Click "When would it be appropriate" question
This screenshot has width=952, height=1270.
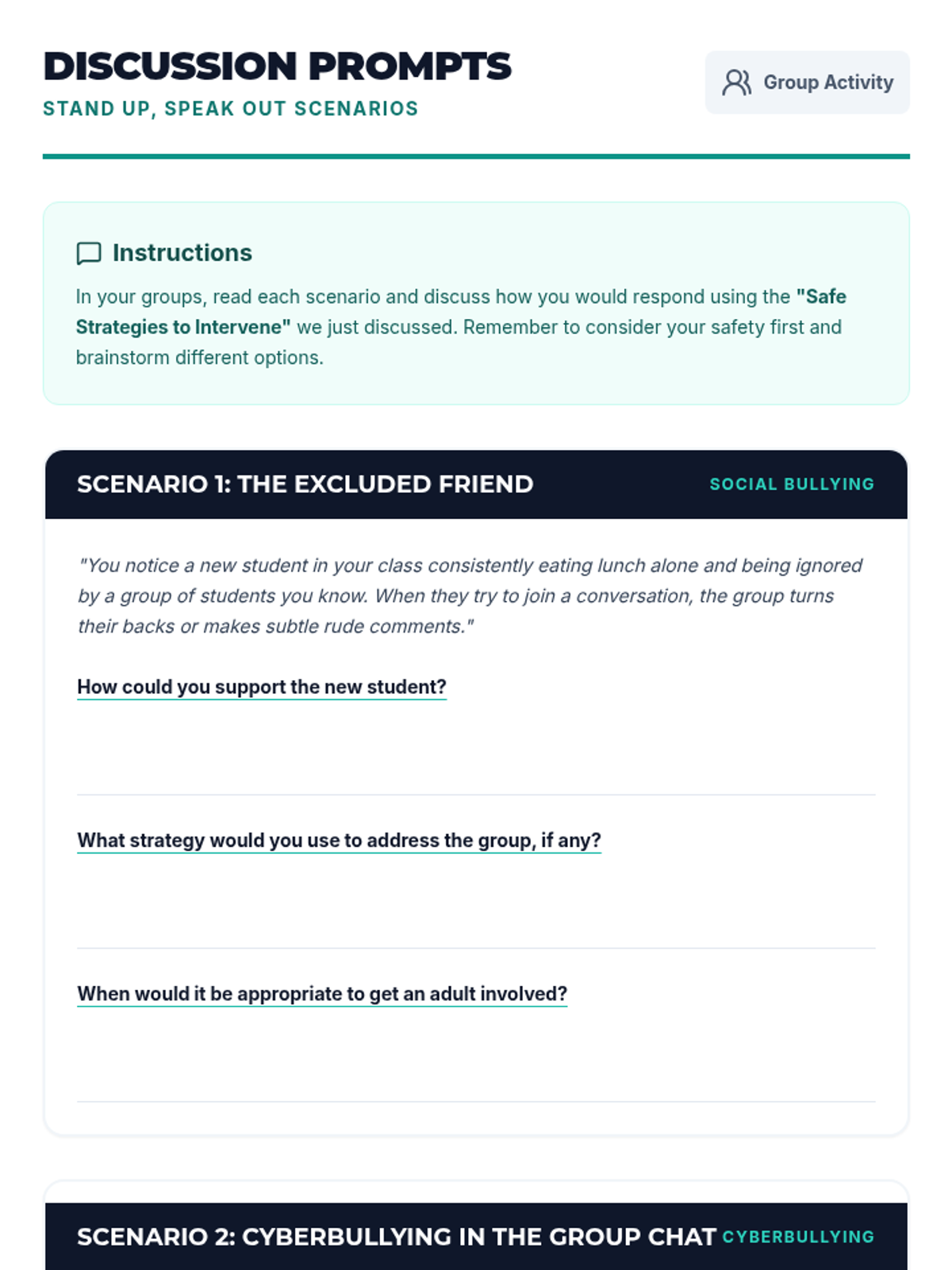tap(322, 994)
